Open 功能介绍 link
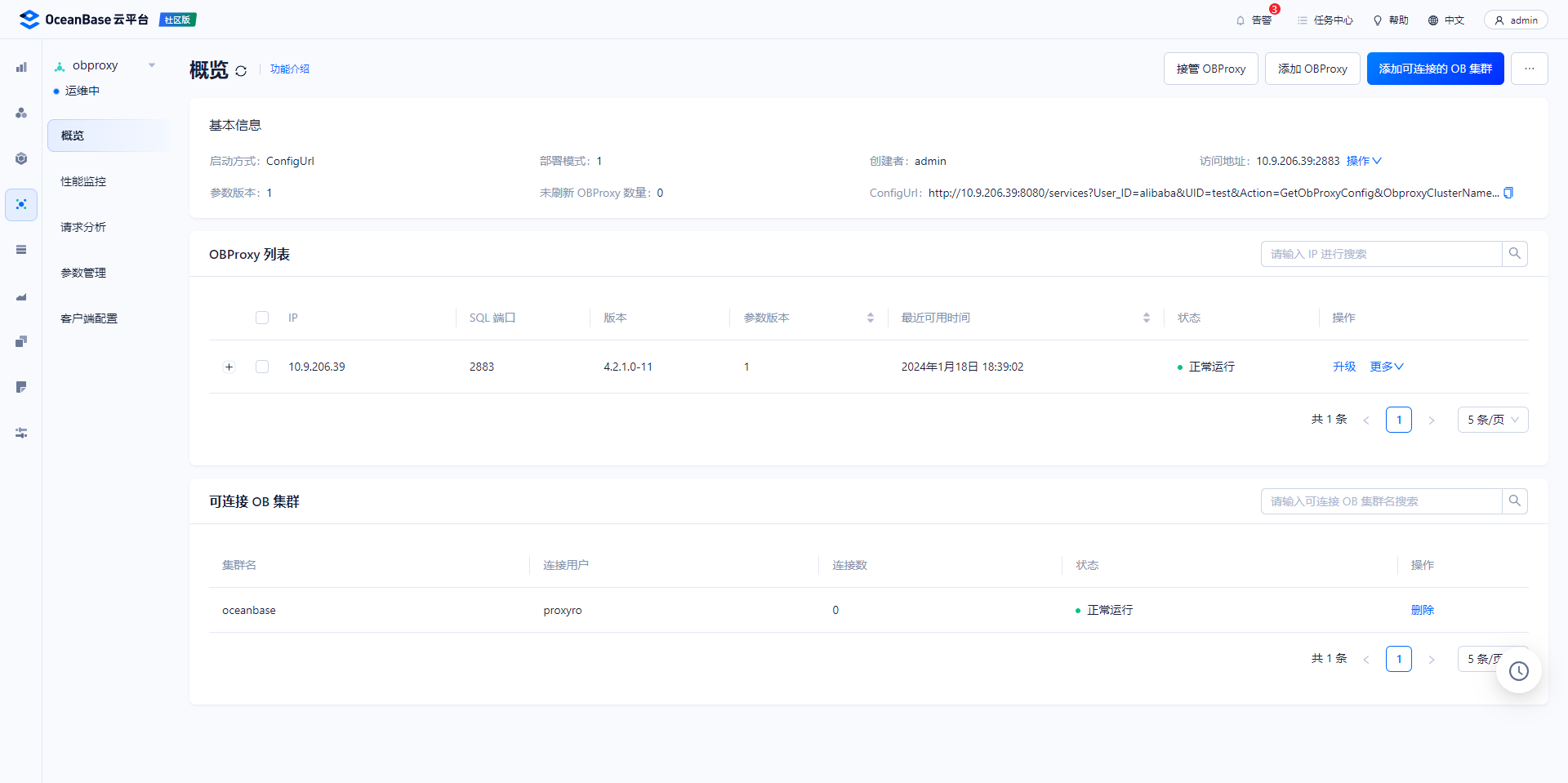Viewport: 1568px width, 783px height. (x=290, y=69)
